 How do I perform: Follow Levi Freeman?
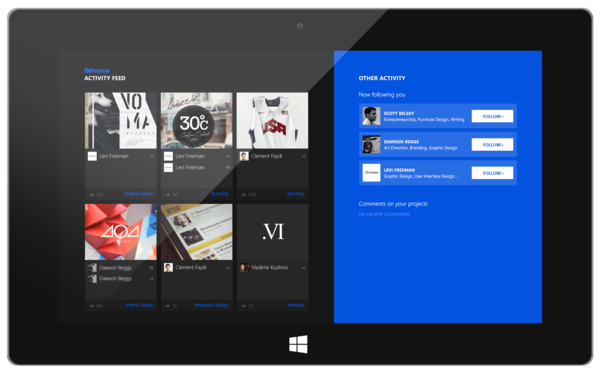[x=492, y=173]
